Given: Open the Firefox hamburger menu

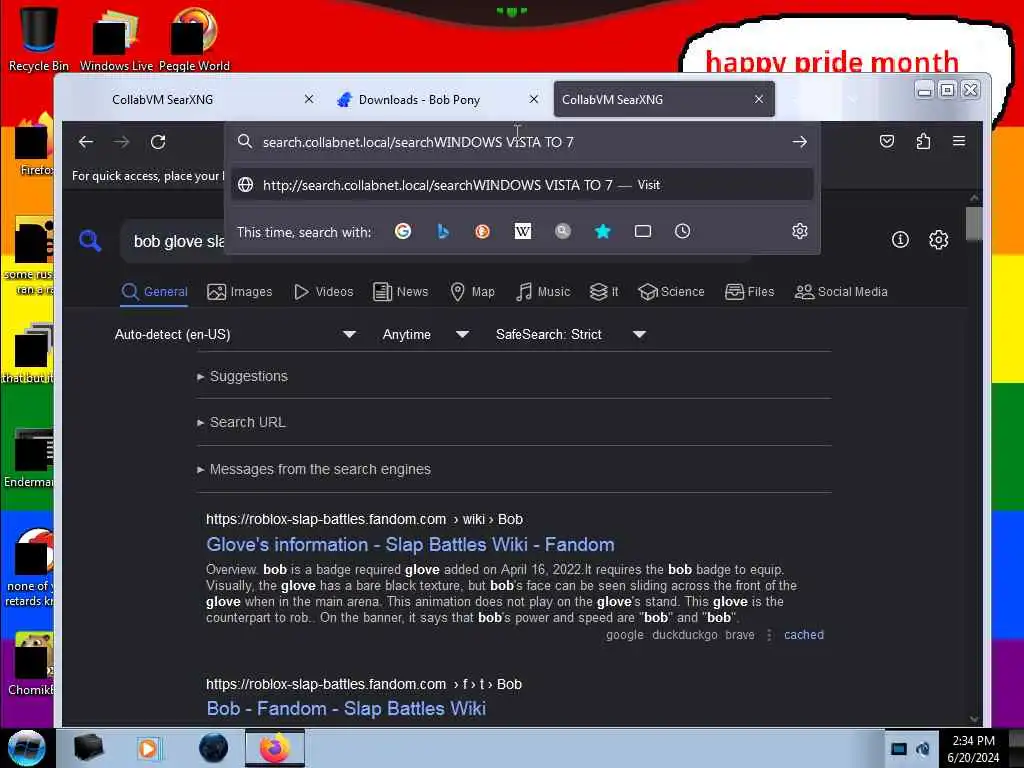Looking at the screenshot, I should [x=959, y=141].
